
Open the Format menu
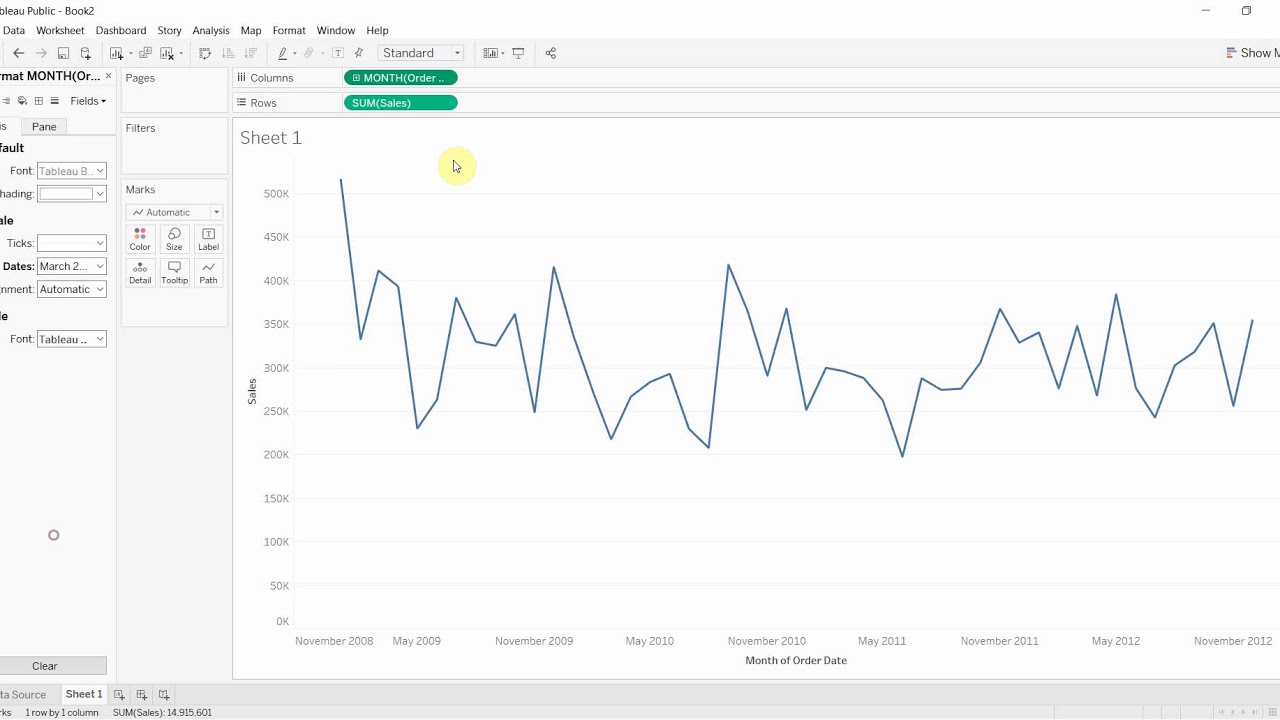coord(289,30)
